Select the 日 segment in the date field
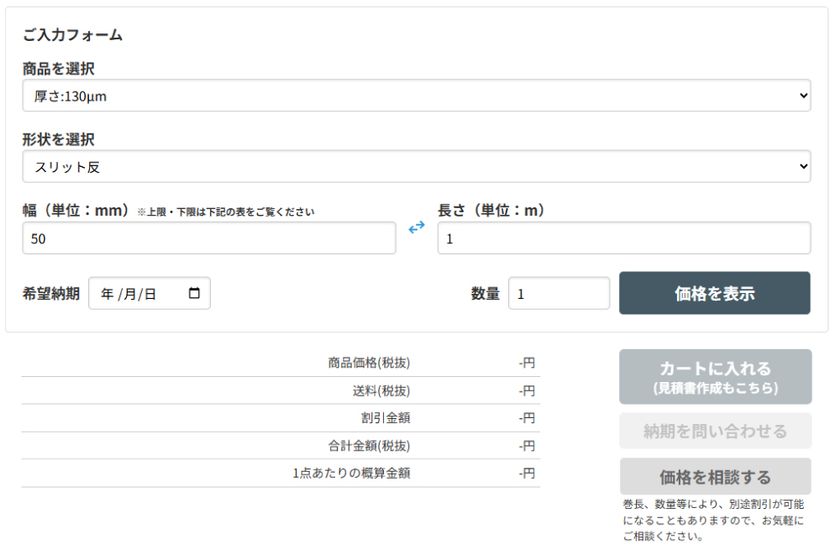The image size is (840, 549). [x=149, y=294]
